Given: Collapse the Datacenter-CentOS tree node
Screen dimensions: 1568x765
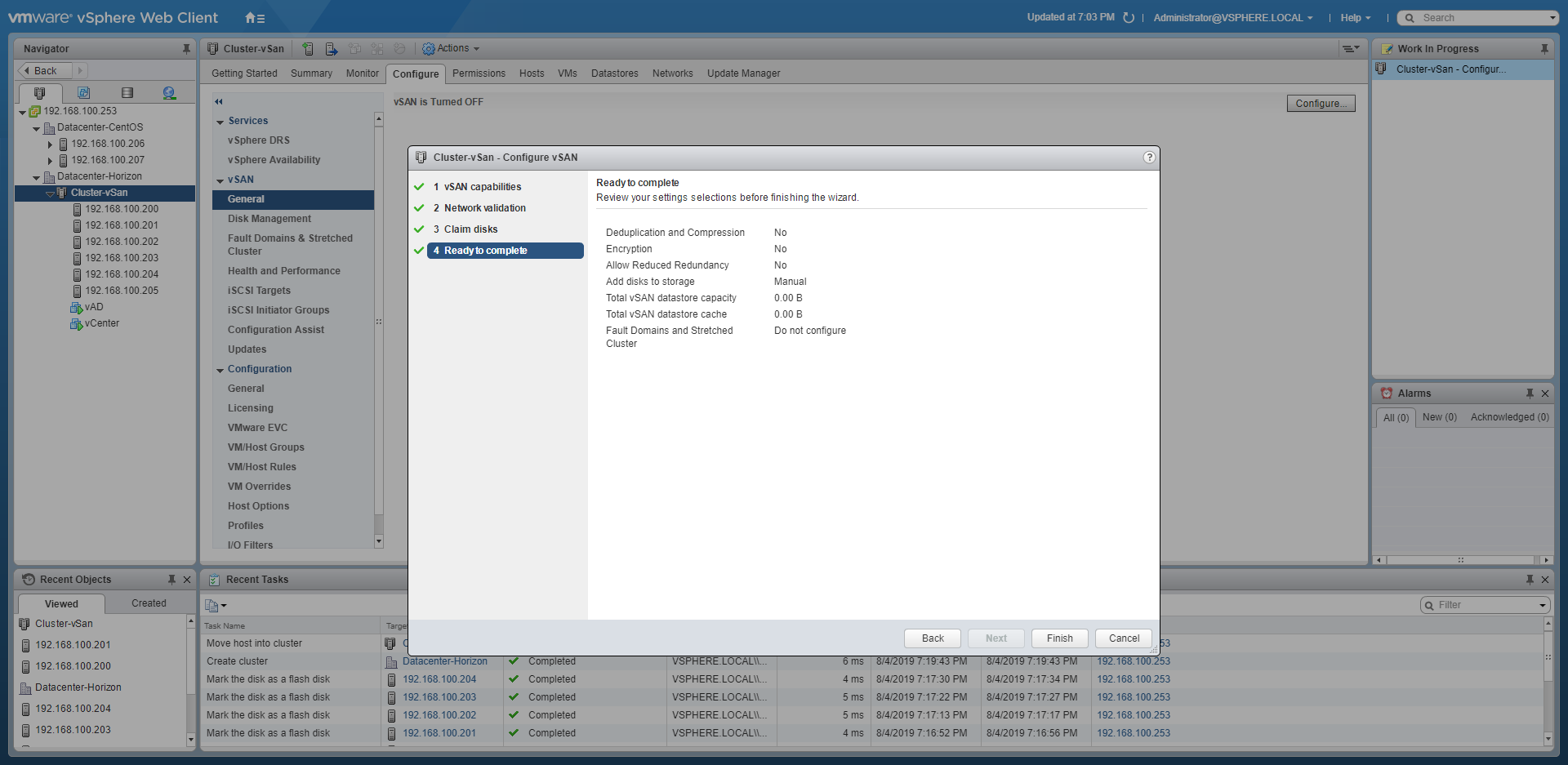Looking at the screenshot, I should pos(36,128).
